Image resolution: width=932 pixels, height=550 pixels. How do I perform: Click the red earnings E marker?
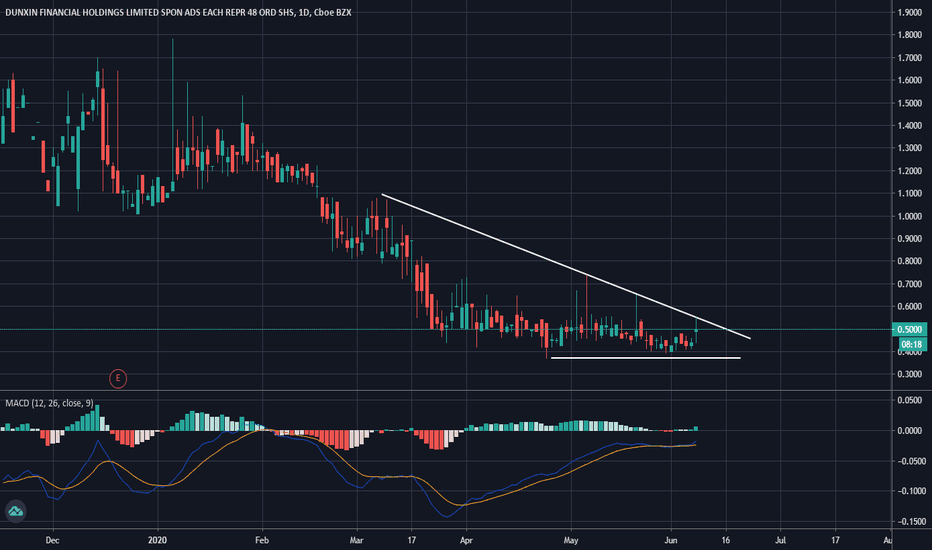point(118,378)
